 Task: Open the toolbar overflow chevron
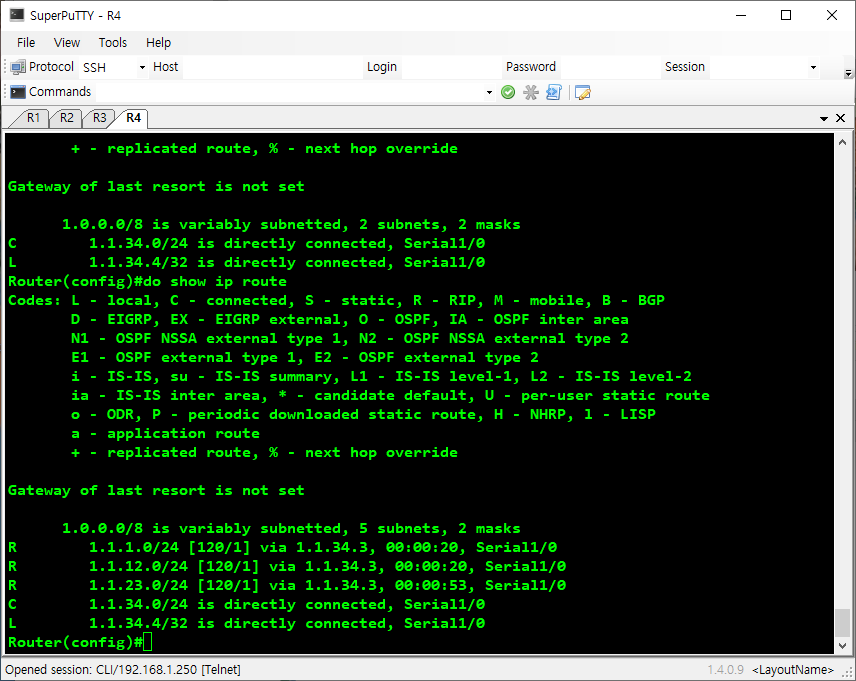pos(848,73)
